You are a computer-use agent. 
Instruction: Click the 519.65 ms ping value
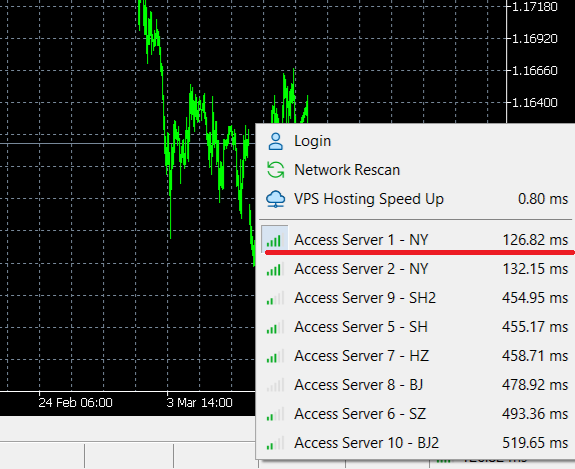(535, 443)
